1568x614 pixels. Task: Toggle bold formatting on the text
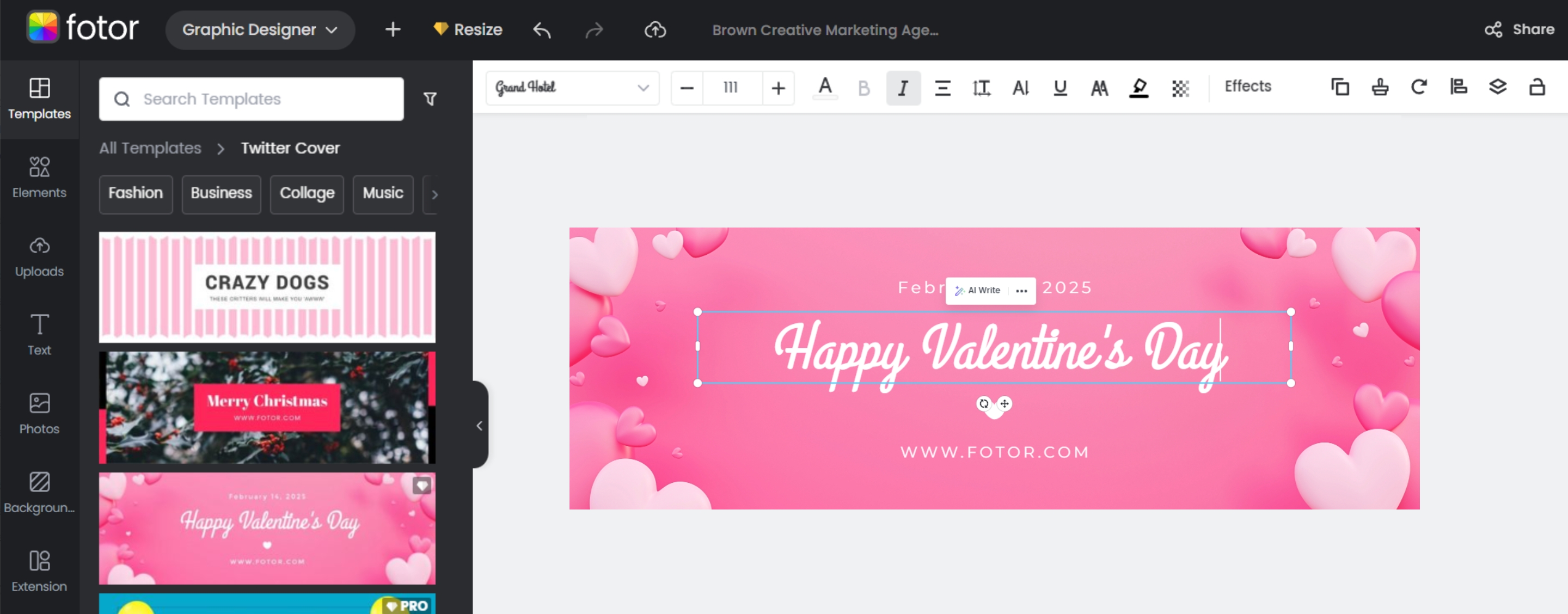863,88
